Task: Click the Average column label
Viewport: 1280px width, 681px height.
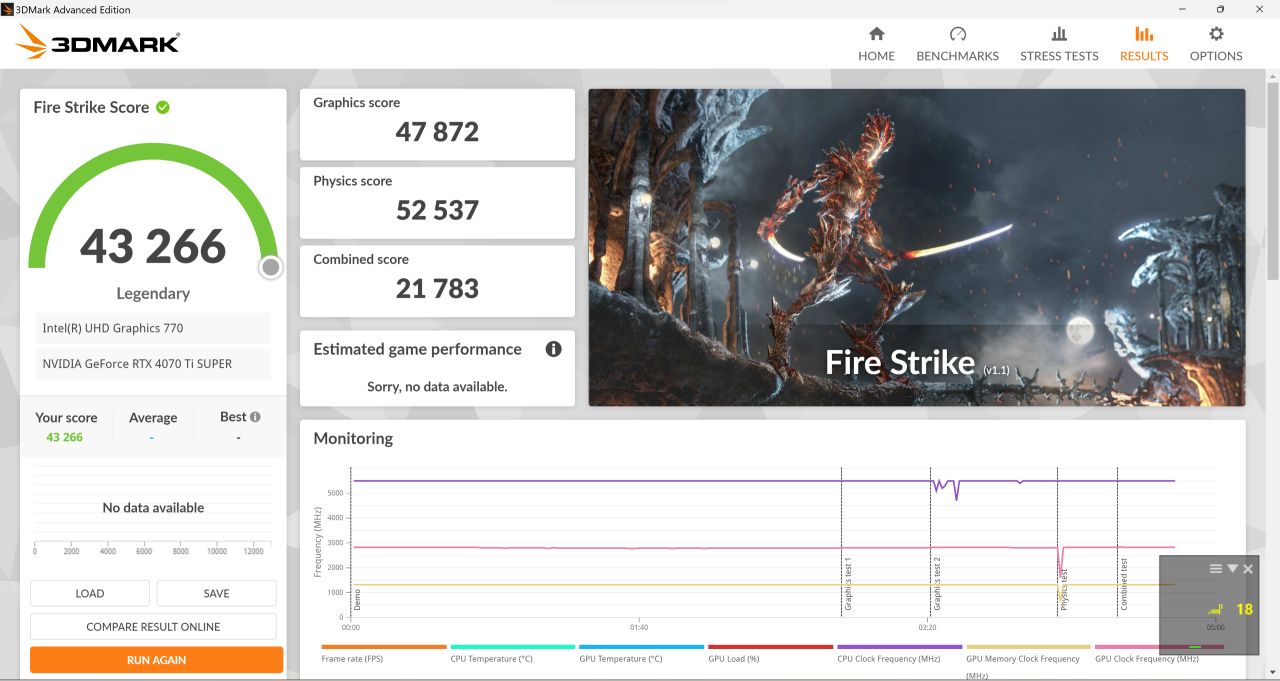Action: (x=153, y=418)
